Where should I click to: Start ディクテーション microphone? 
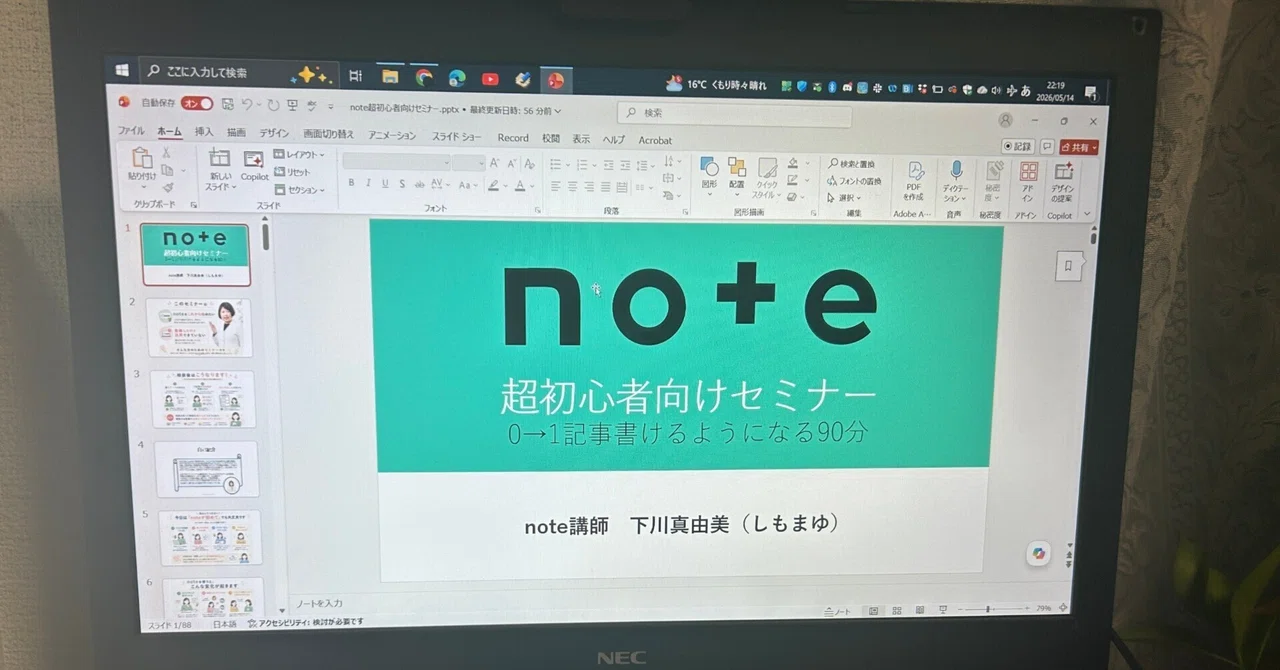coord(955,181)
